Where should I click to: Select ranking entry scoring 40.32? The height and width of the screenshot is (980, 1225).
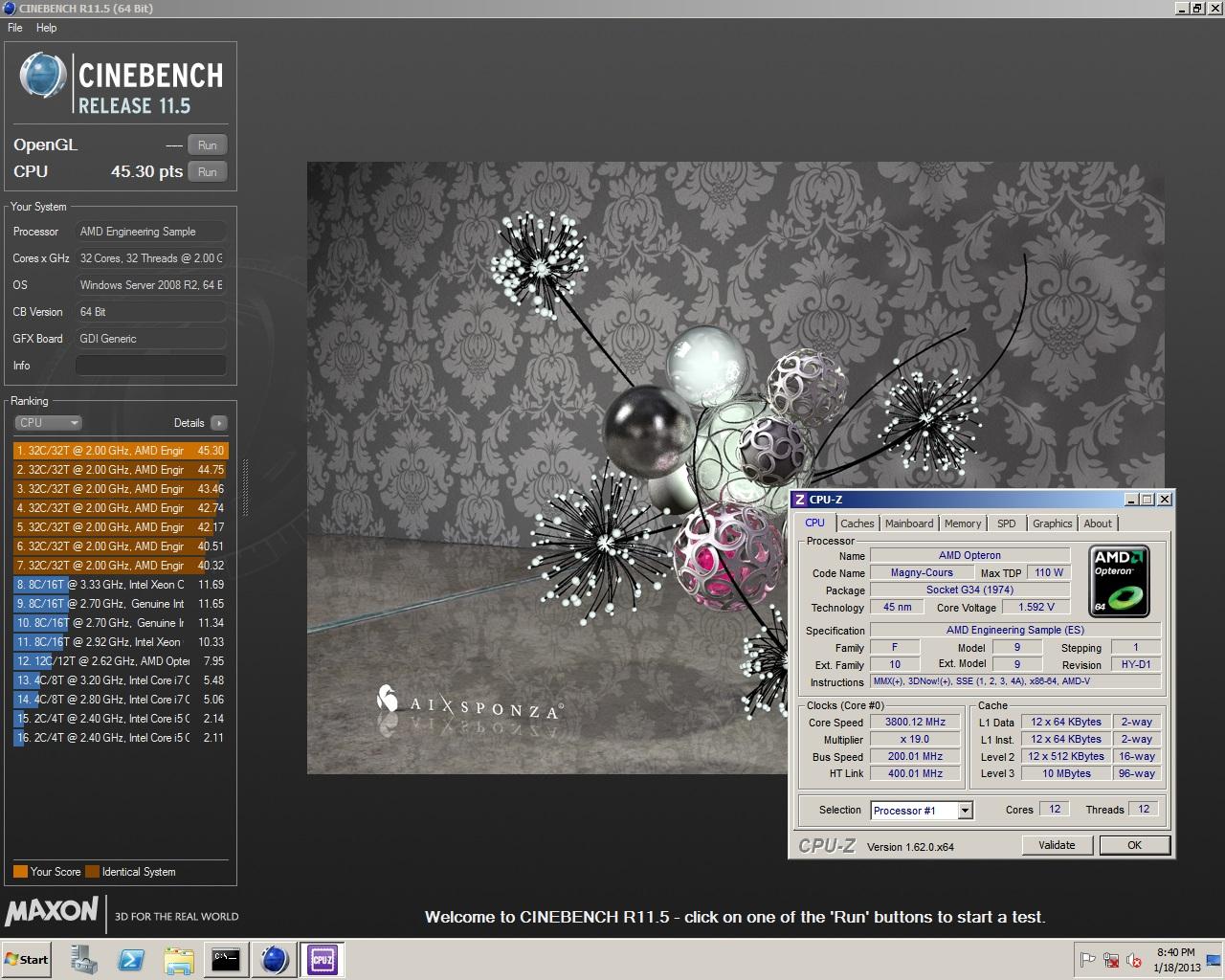(121, 566)
